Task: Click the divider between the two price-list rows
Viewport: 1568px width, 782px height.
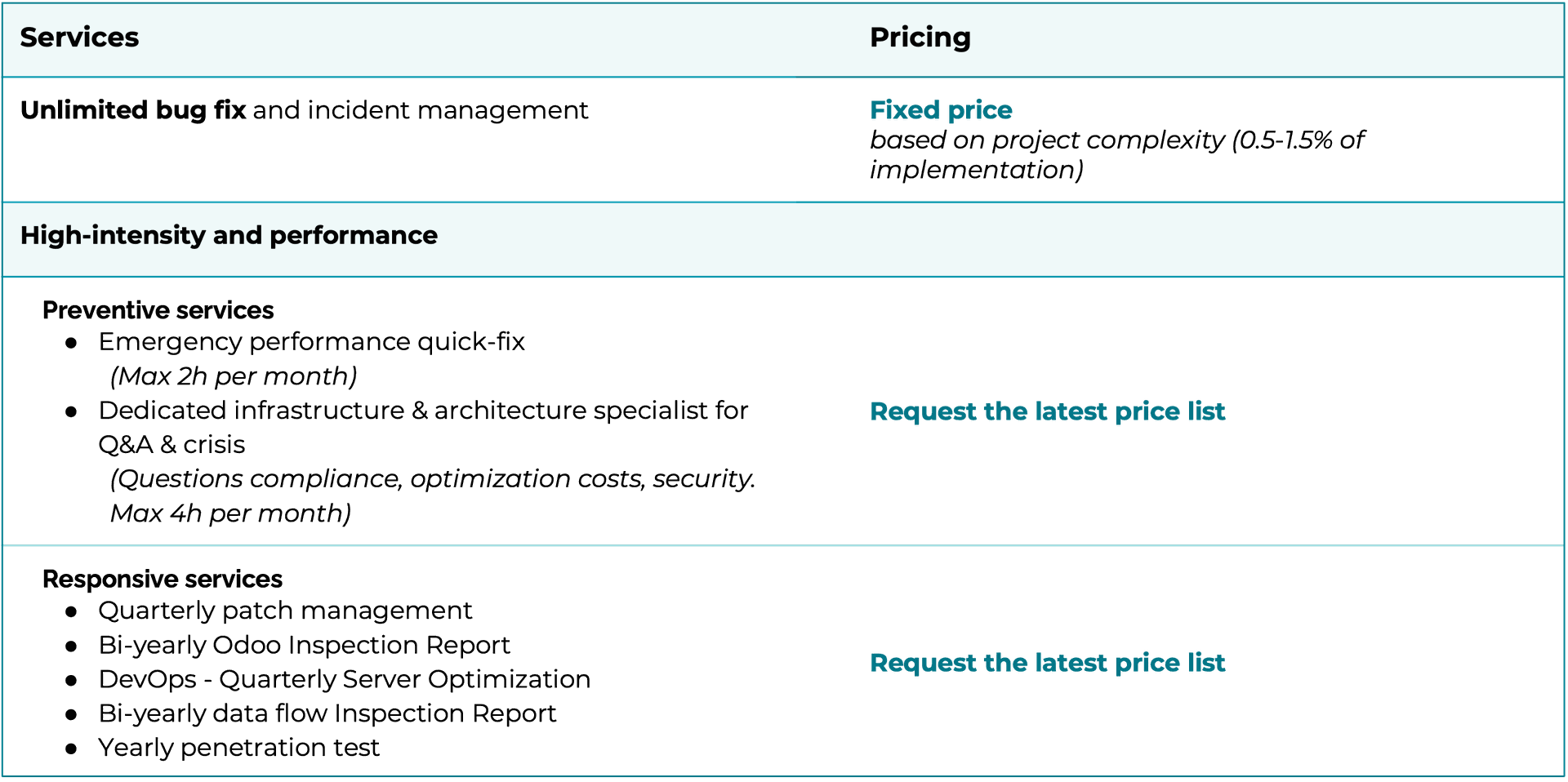Action: coord(784,544)
